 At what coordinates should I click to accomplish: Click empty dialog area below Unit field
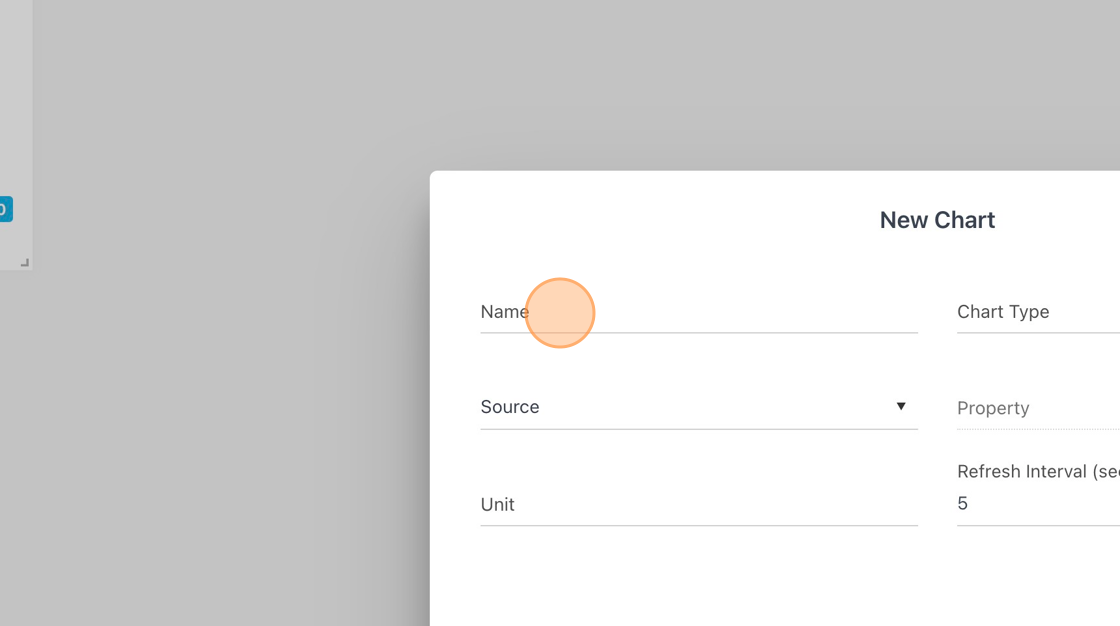tap(699, 579)
